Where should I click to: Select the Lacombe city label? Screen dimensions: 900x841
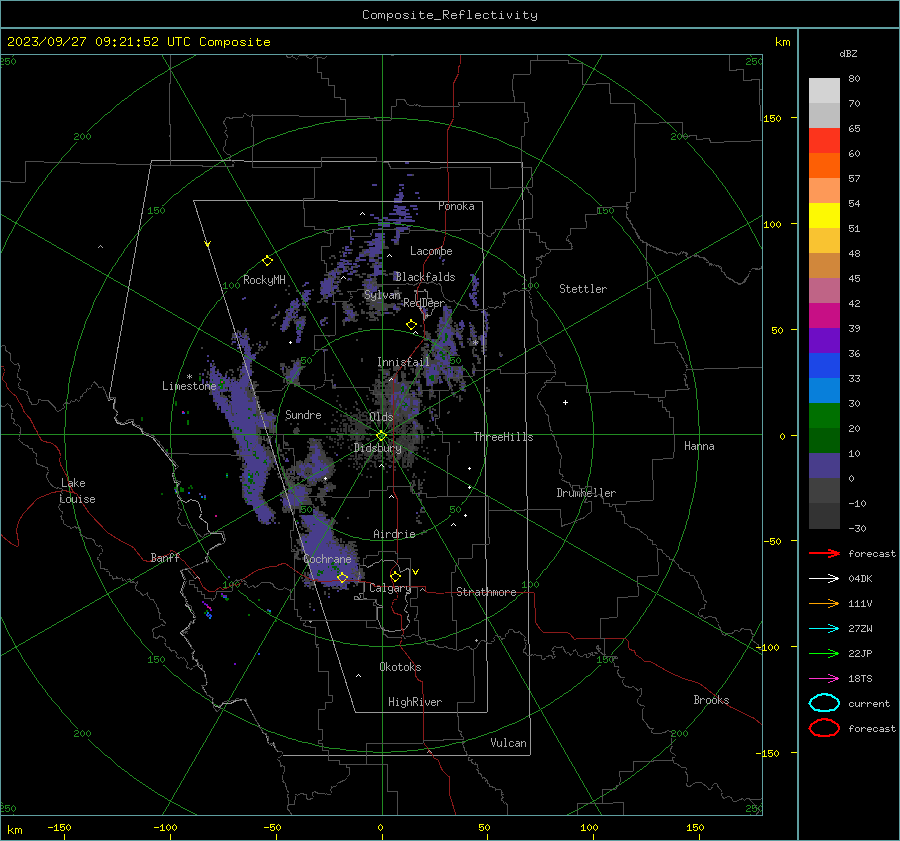[431, 251]
